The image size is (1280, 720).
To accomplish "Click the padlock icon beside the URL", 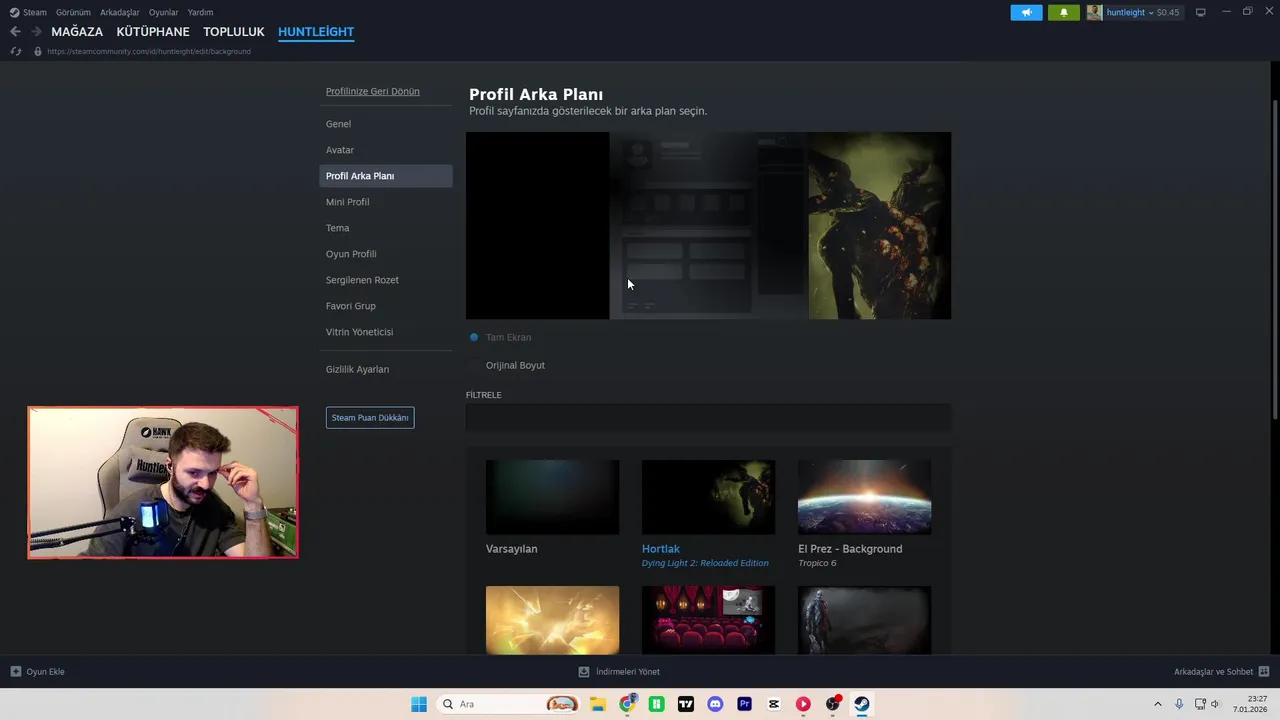I will (x=38, y=51).
